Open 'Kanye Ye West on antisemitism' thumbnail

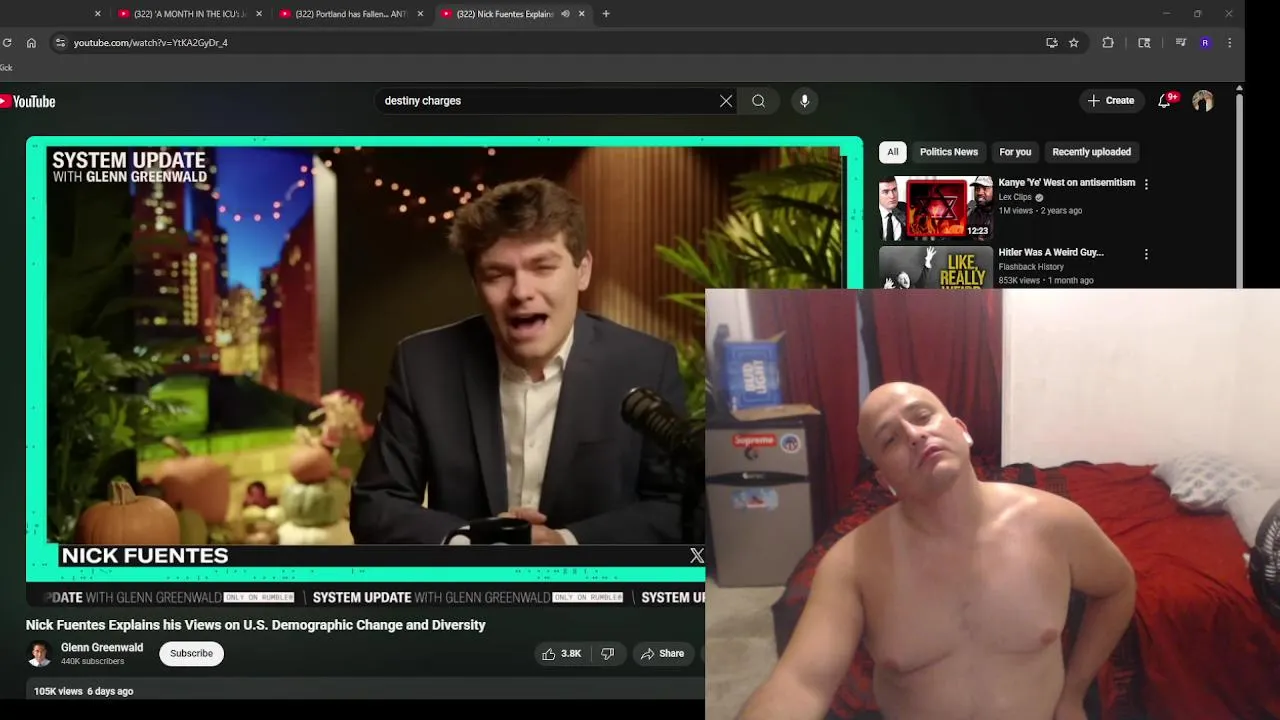[936, 209]
